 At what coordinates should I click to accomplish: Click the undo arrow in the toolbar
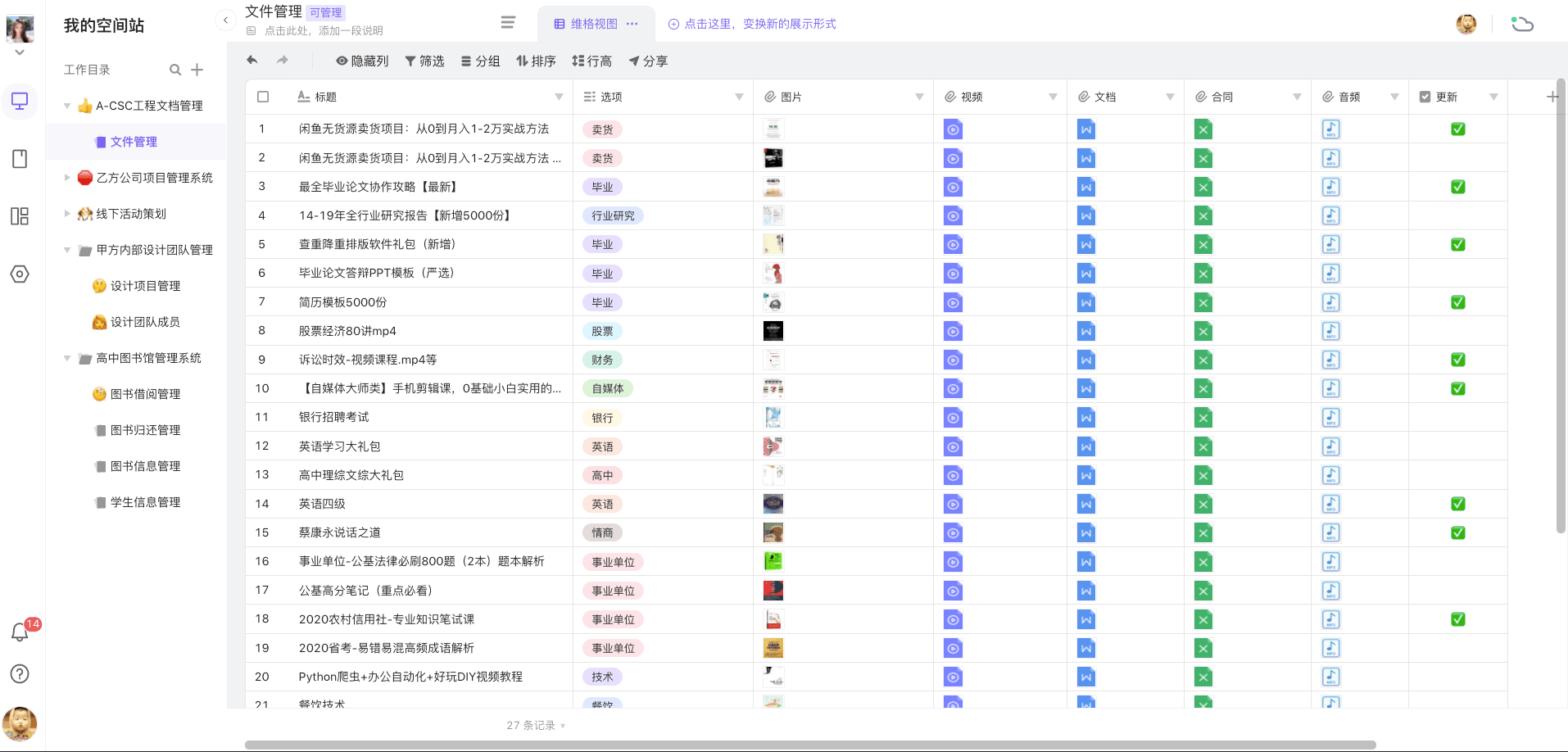tap(252, 61)
